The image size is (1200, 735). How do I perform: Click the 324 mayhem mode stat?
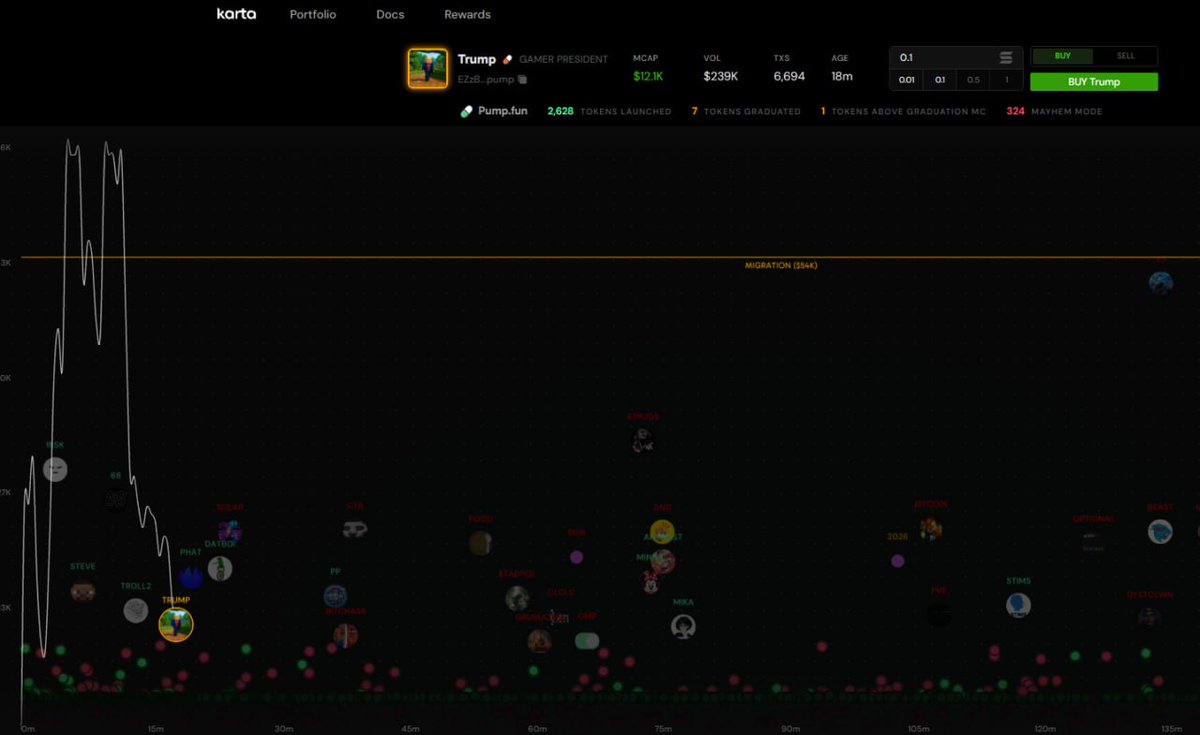pos(1055,111)
